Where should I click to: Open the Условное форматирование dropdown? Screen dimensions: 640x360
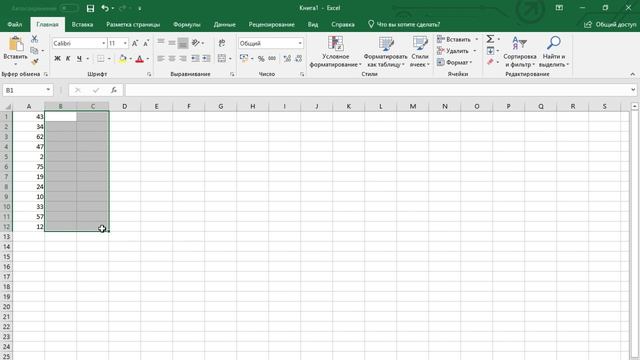click(336, 52)
